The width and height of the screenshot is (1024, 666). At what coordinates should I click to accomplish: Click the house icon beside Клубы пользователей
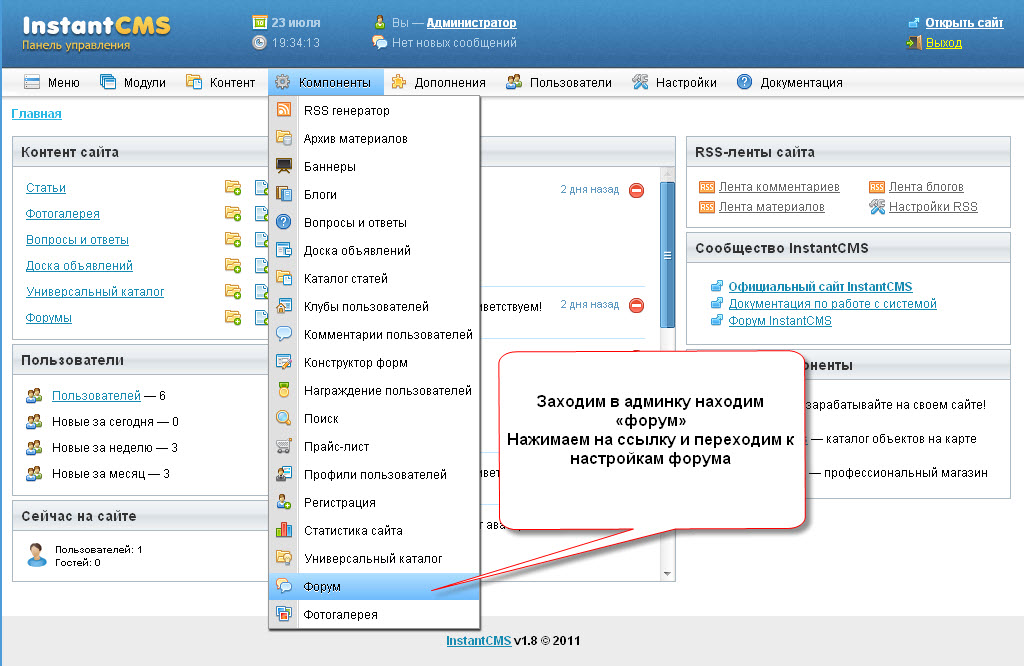click(x=283, y=306)
